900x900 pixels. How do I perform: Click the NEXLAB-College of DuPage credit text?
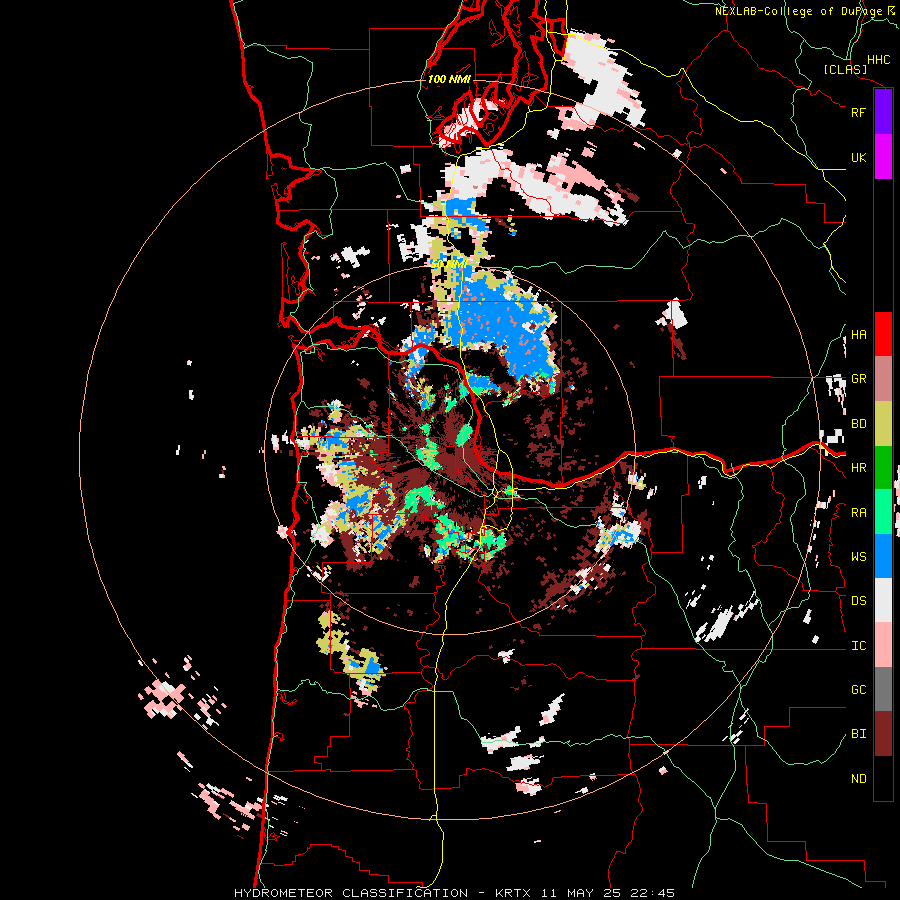(798, 11)
